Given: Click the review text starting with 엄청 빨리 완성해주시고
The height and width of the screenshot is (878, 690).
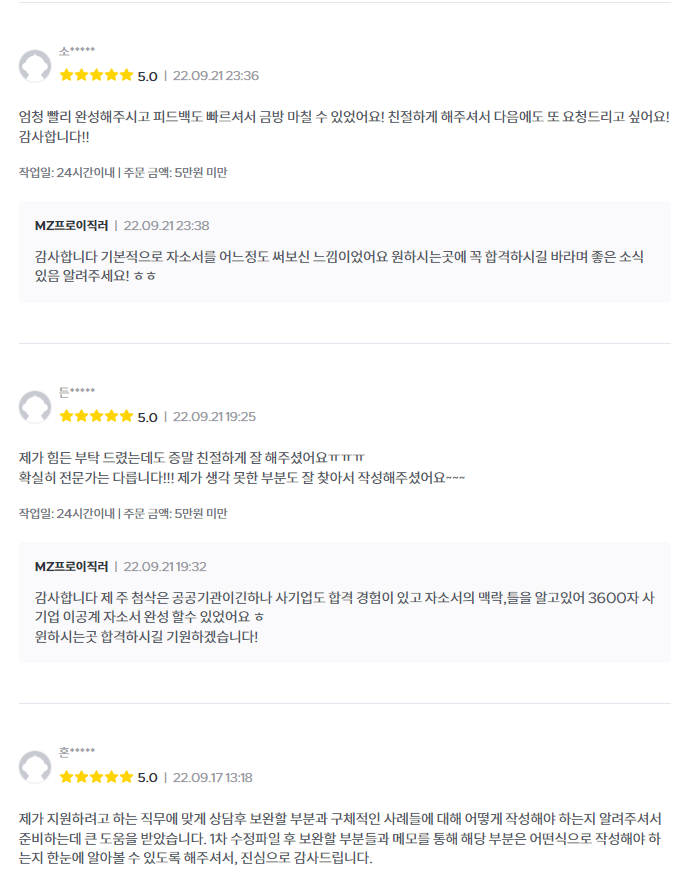Looking at the screenshot, I should point(344,127).
